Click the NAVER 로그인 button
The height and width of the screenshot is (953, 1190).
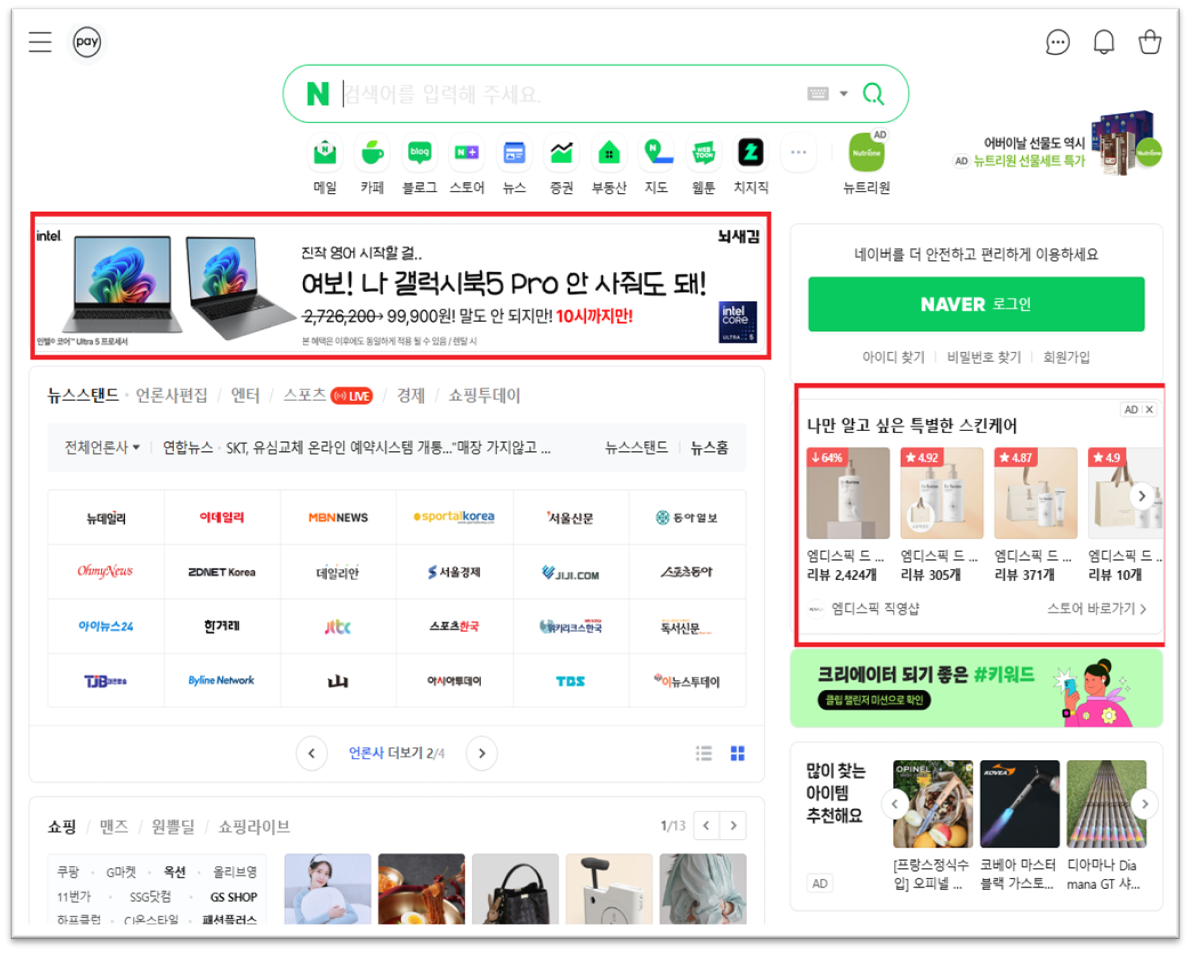tap(976, 304)
